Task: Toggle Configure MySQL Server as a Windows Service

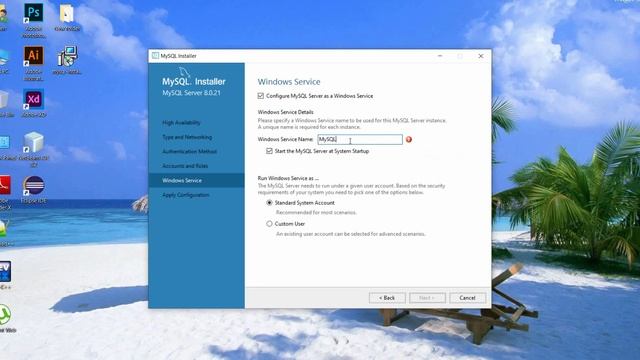Action: (x=261, y=96)
